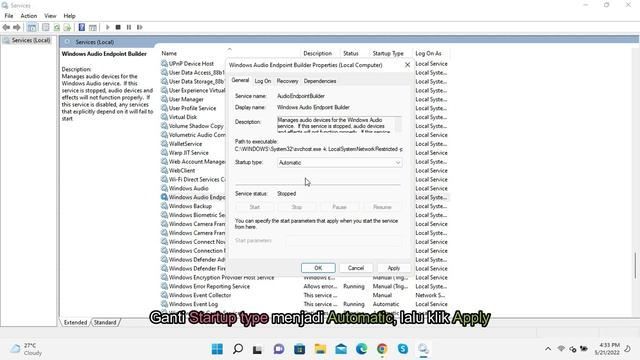Click the Stop Service square icon
Screen dimensions: 640x360
(x=118, y=27)
